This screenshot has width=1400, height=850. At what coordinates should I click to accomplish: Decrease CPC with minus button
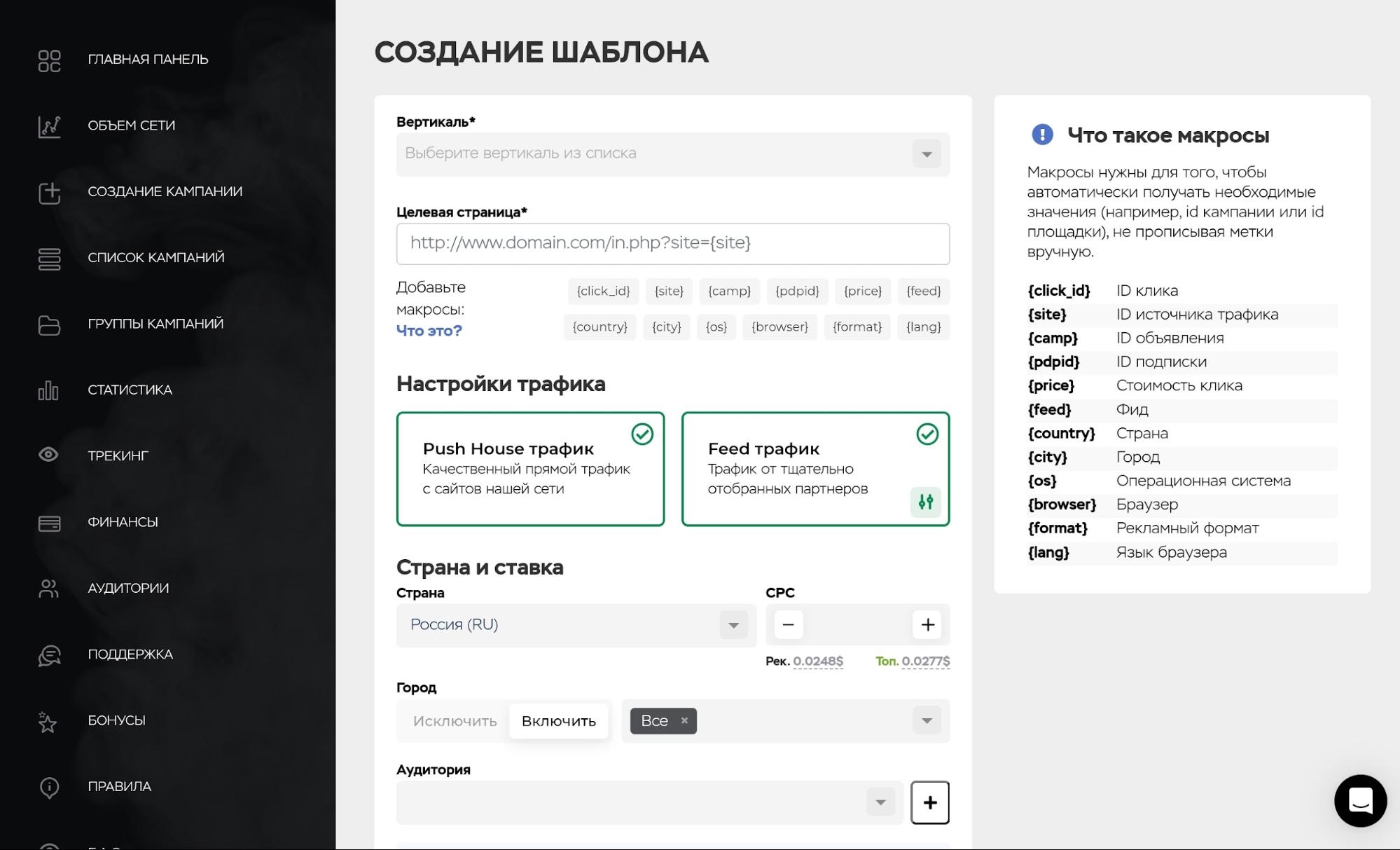[788, 624]
